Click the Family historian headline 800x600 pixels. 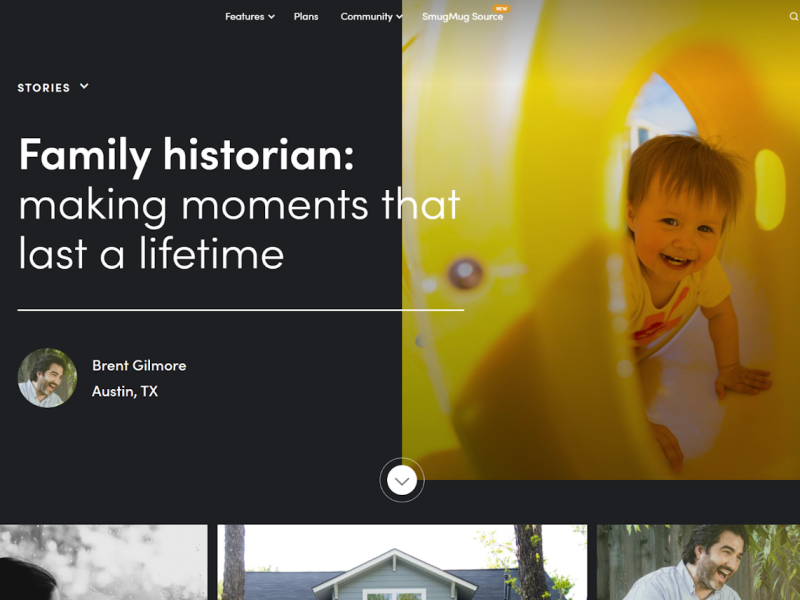pos(187,155)
